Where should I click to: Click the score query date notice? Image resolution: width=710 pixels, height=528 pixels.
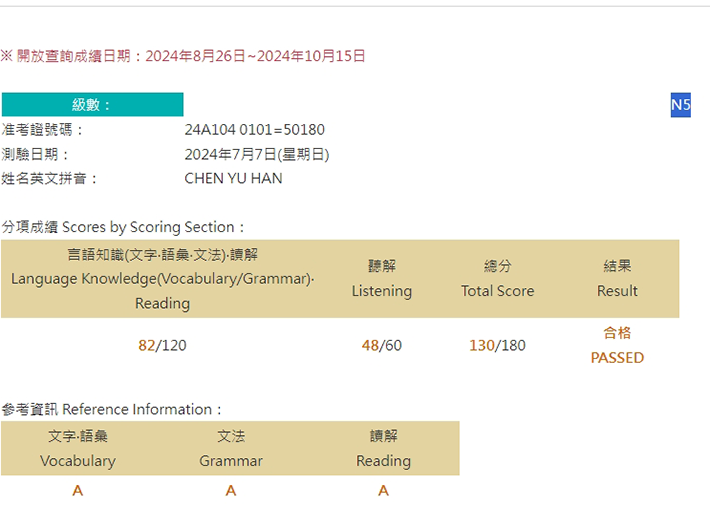183,56
